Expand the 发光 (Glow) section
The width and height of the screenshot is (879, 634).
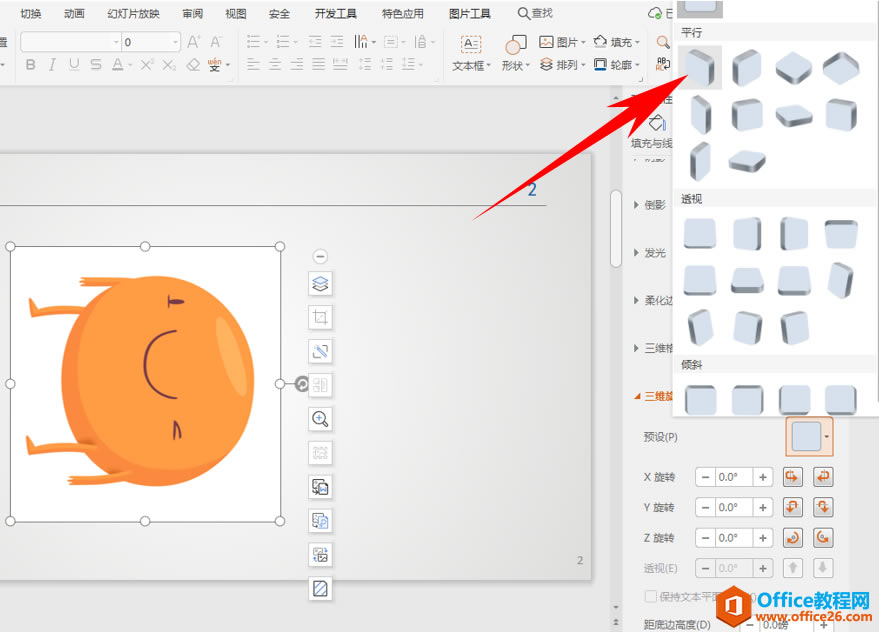point(652,253)
